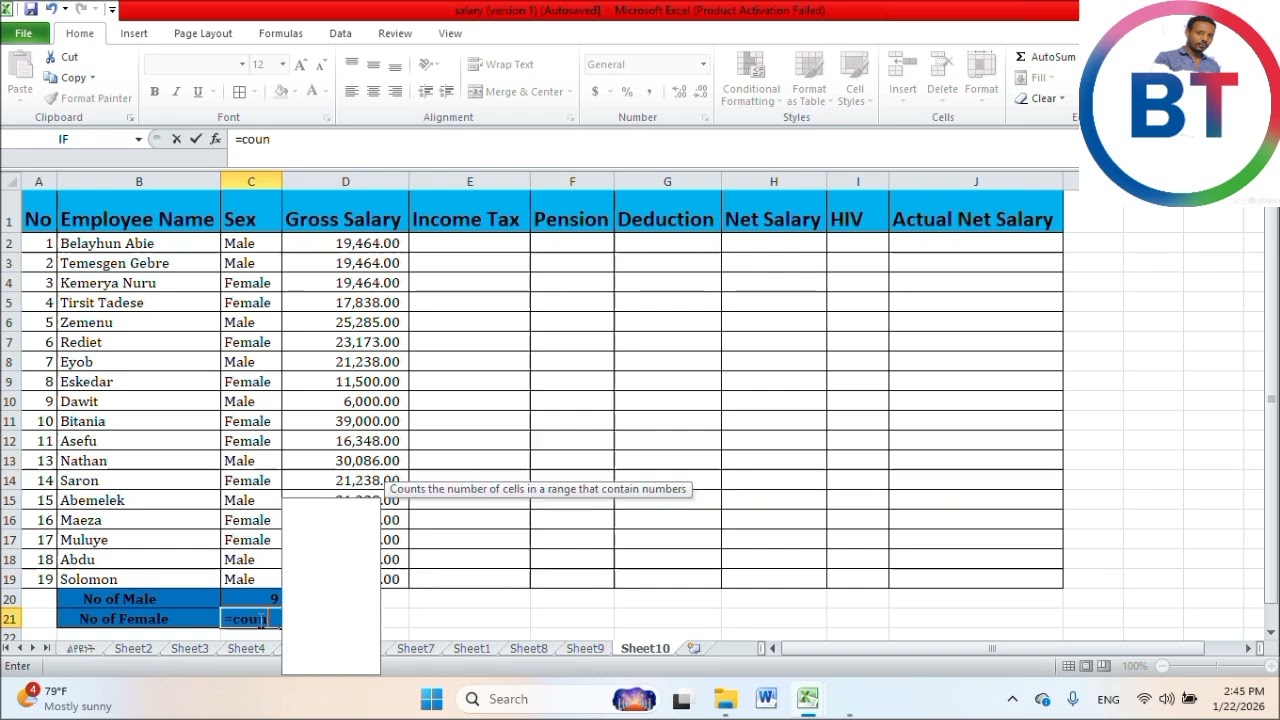
Task: Cancel formula entry with X icon
Action: coord(176,139)
